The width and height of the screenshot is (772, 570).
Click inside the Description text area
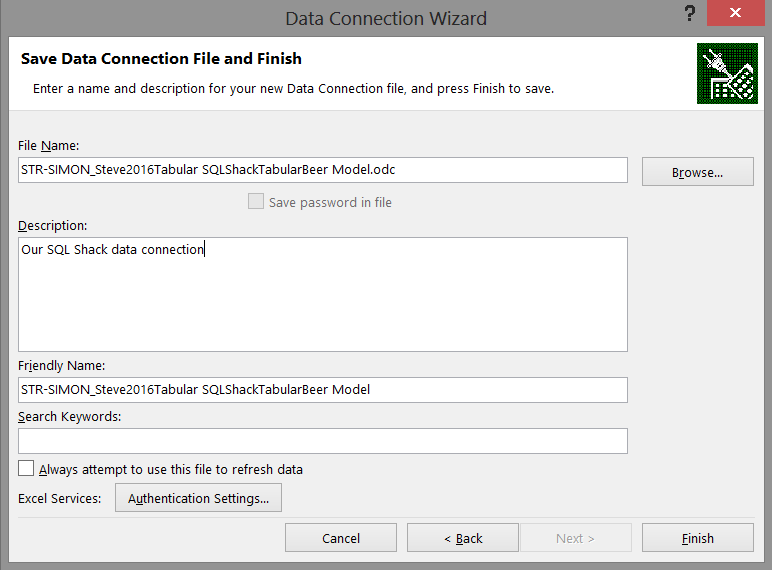[x=322, y=294]
